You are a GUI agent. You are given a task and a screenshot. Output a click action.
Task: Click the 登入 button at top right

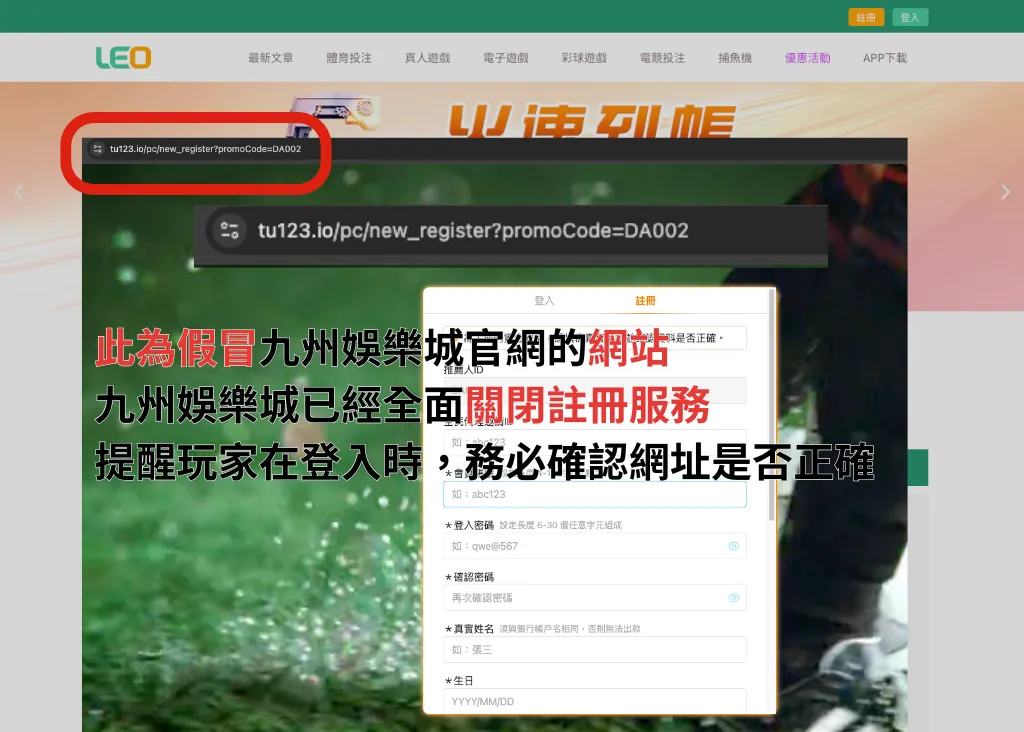coord(910,17)
